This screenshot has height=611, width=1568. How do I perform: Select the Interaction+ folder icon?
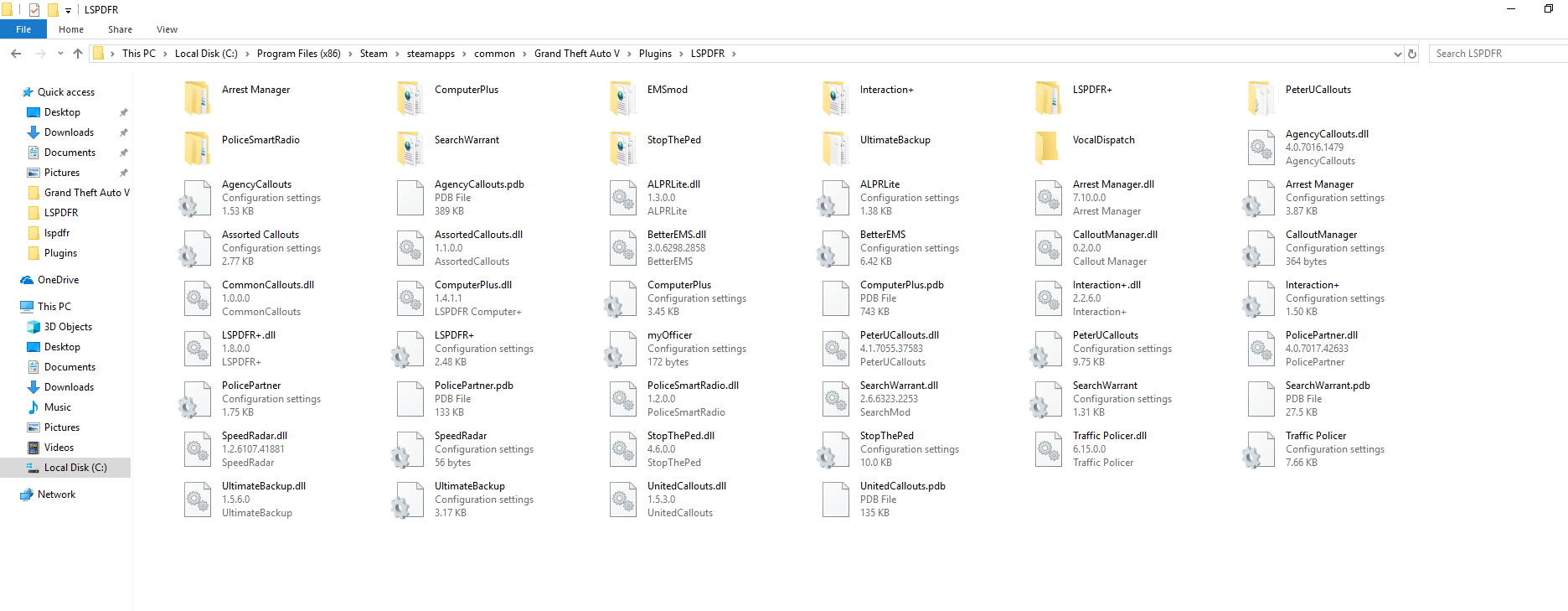tap(836, 98)
